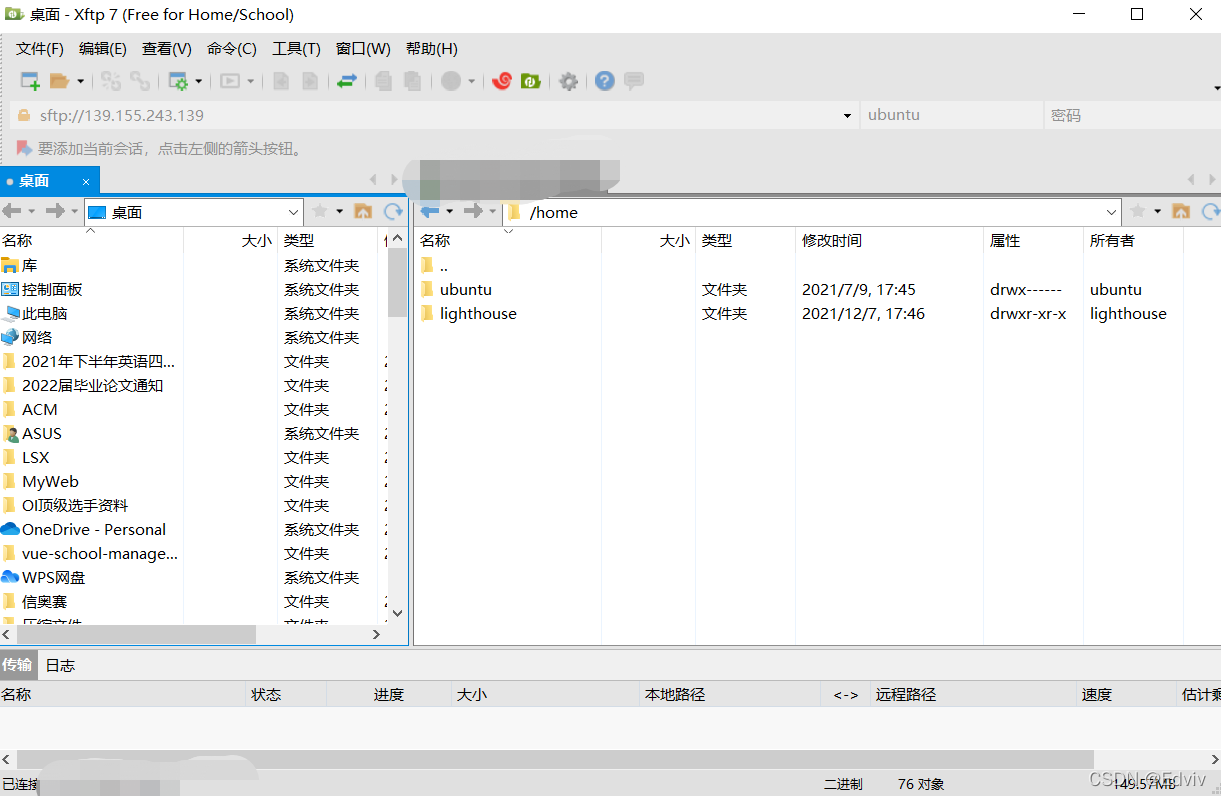Sort remote files by 属性 column
Image resolution: width=1221 pixels, height=796 pixels.
[x=1033, y=240]
